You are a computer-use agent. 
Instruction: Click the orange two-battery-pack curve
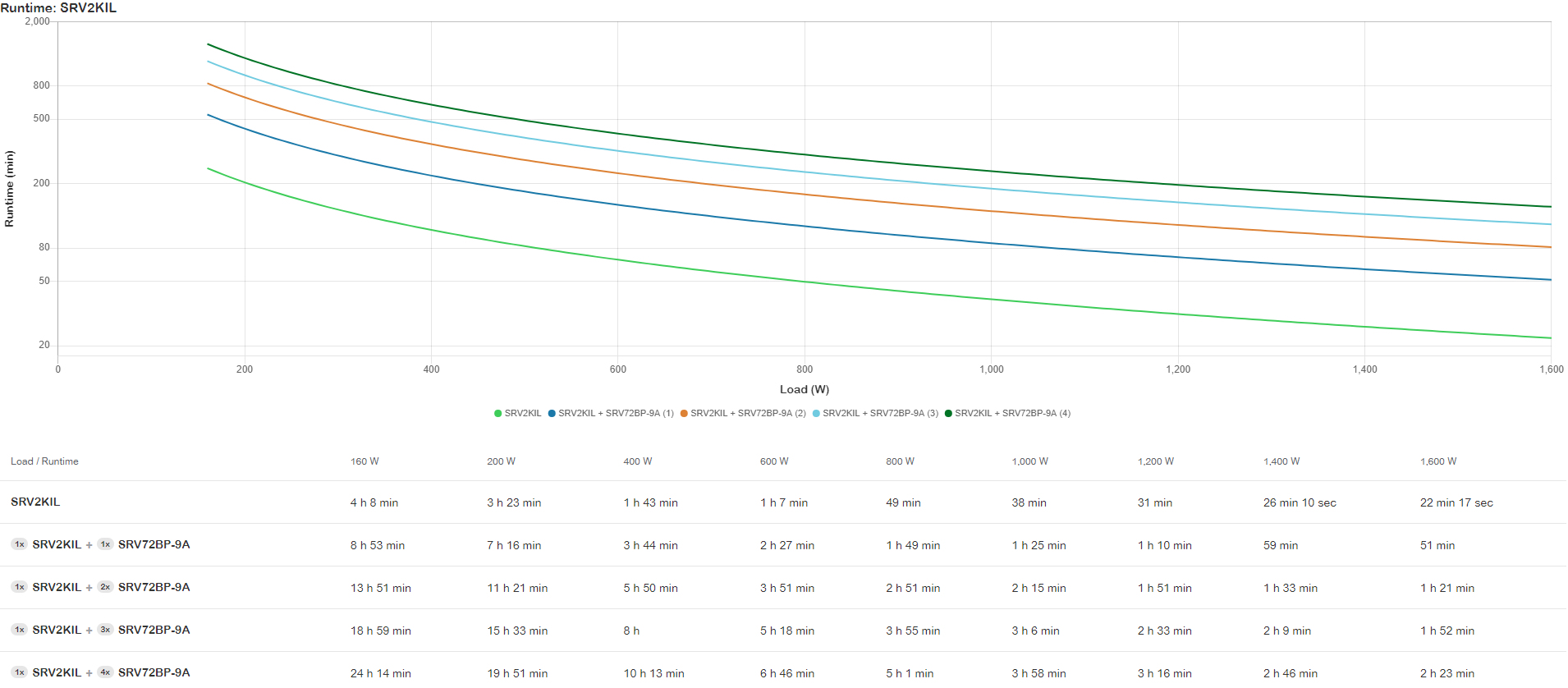point(805,195)
